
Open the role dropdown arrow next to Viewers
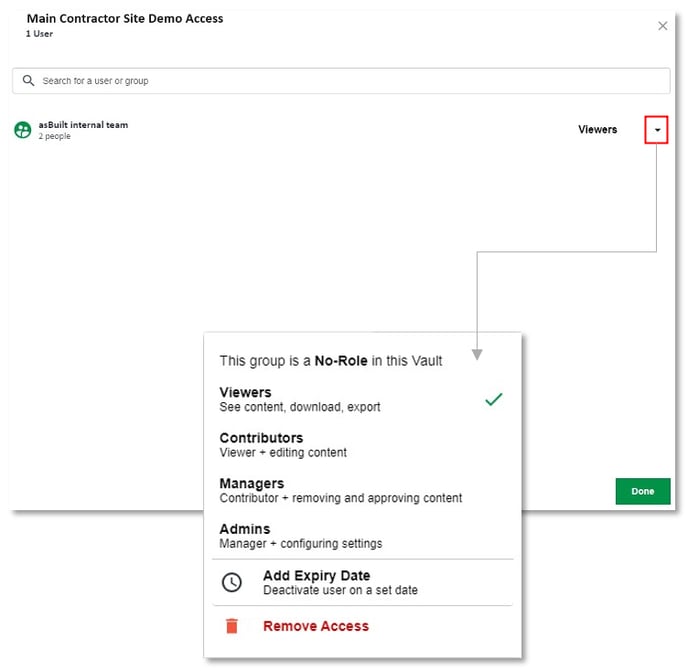point(656,129)
